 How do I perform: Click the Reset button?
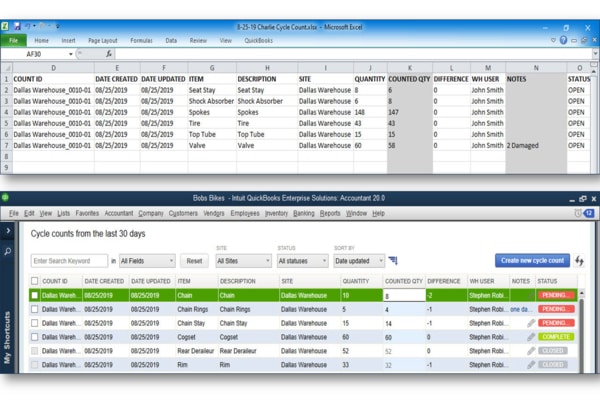(194, 261)
